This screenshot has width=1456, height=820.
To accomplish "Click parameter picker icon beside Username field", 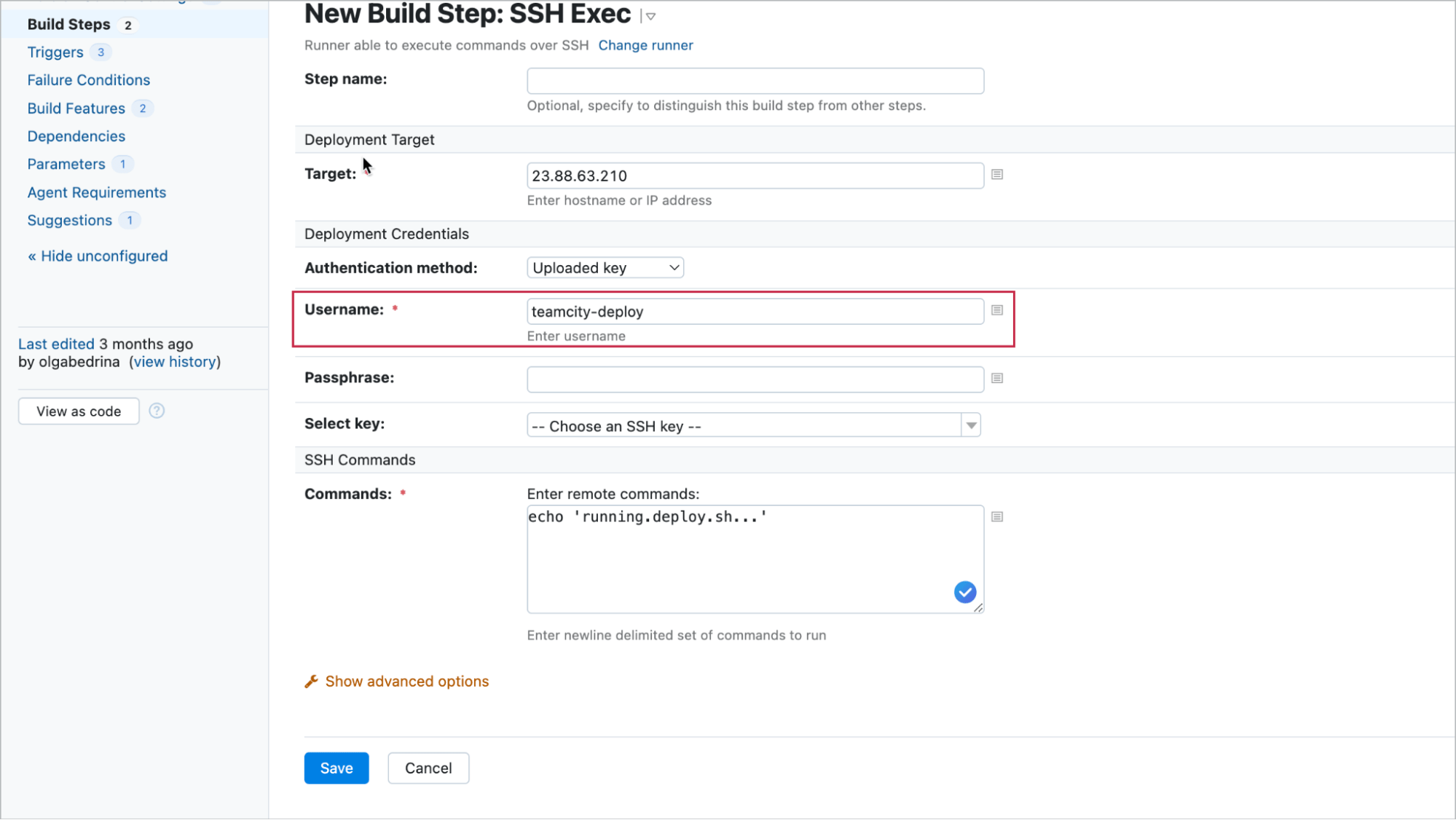I will coord(997,310).
